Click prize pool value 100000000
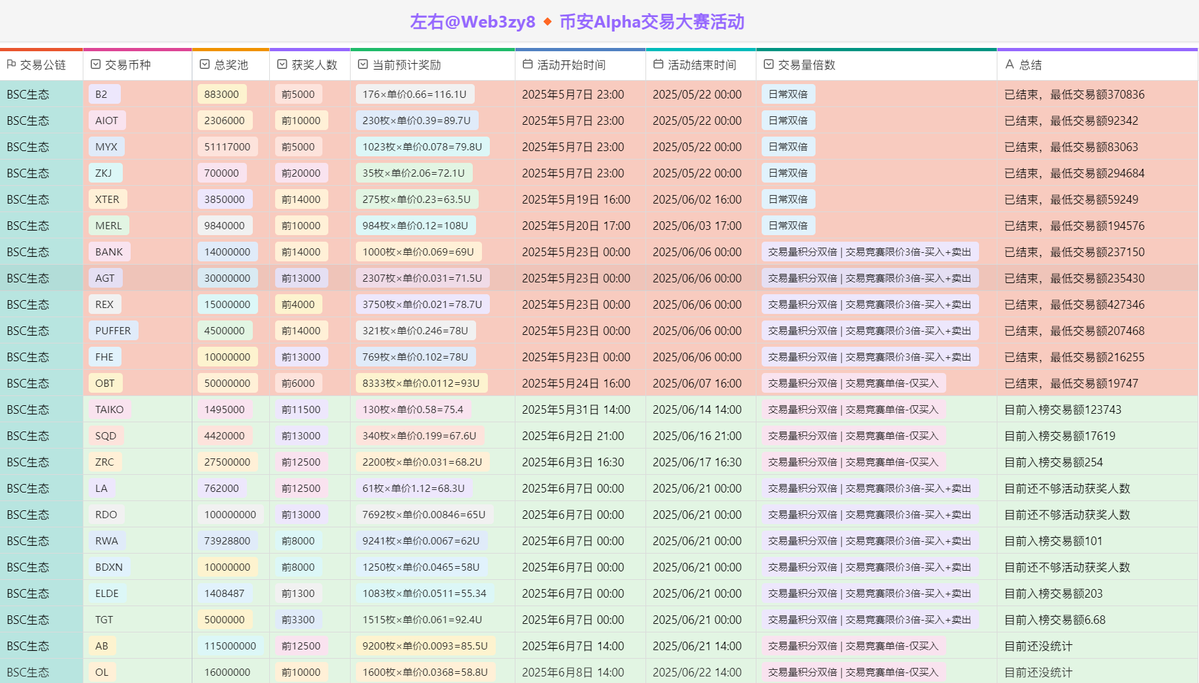This screenshot has width=1199, height=683. 230,515
